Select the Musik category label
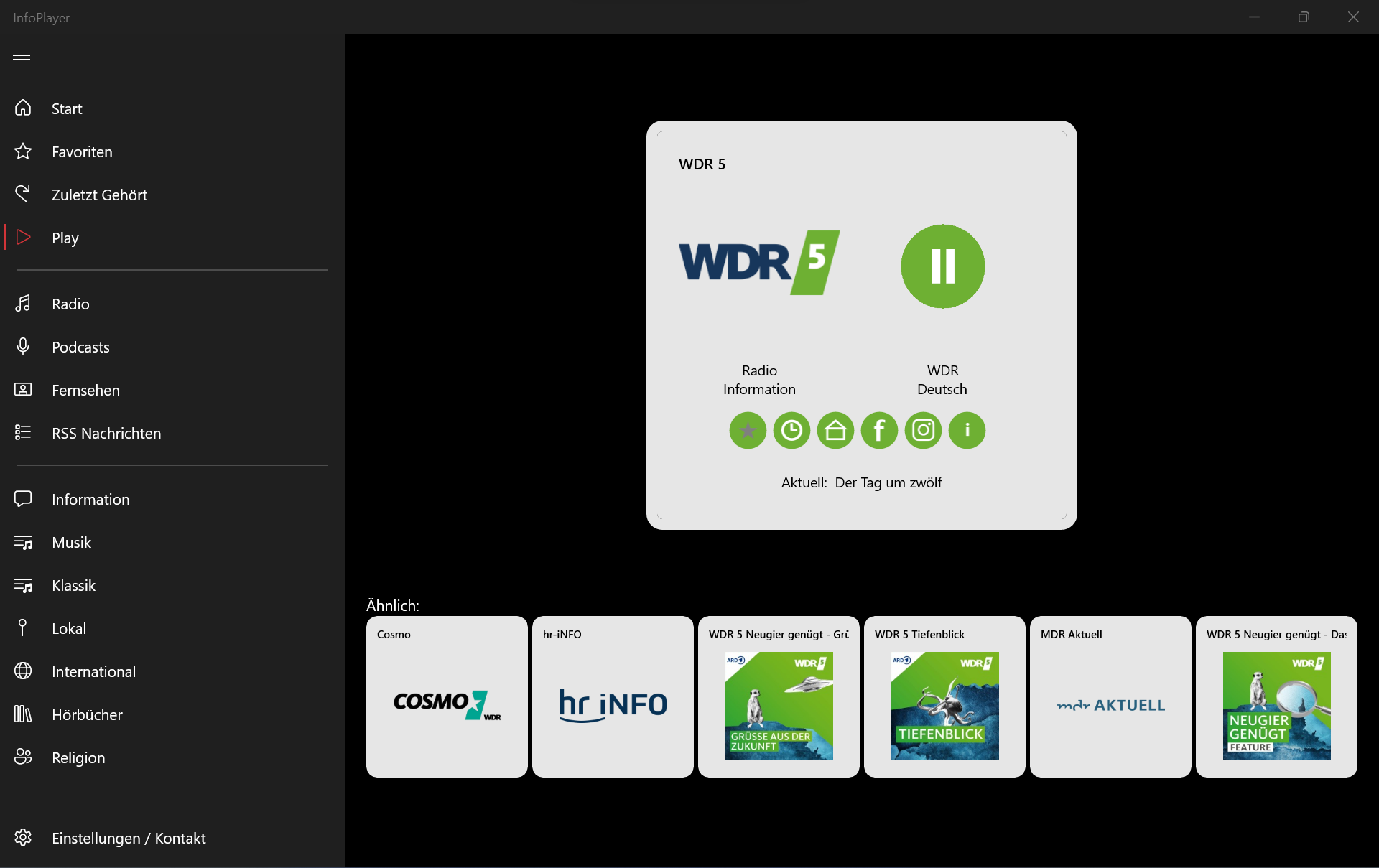The width and height of the screenshot is (1379, 868). (x=71, y=543)
